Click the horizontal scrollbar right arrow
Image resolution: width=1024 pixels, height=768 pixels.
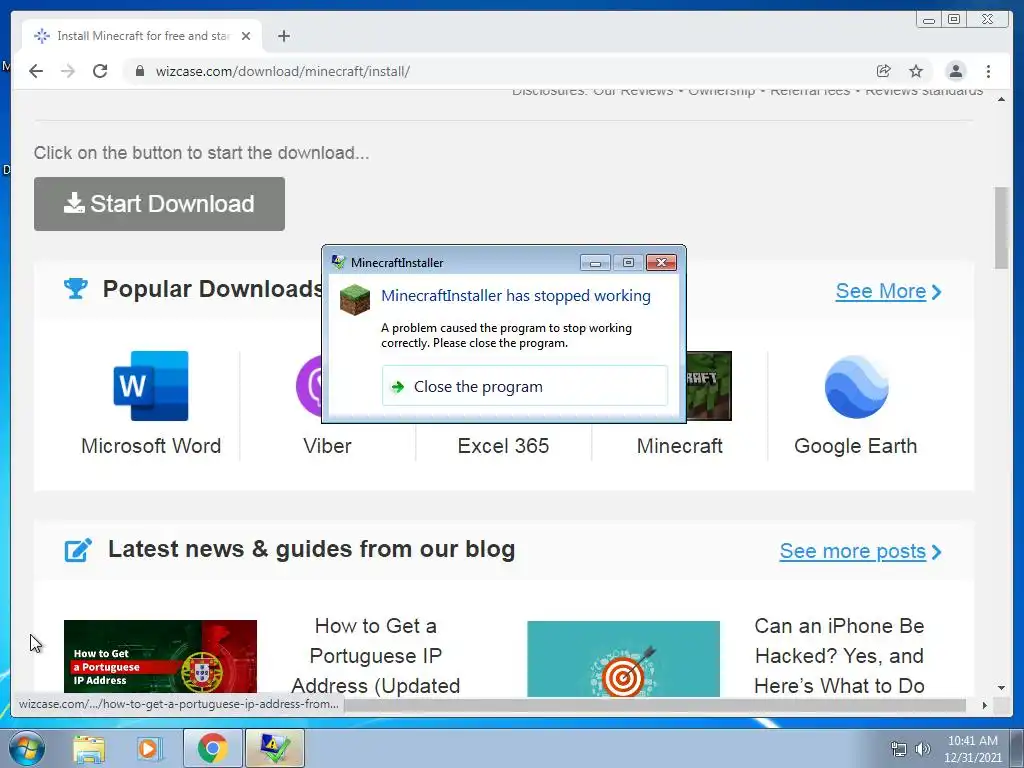coord(984,705)
